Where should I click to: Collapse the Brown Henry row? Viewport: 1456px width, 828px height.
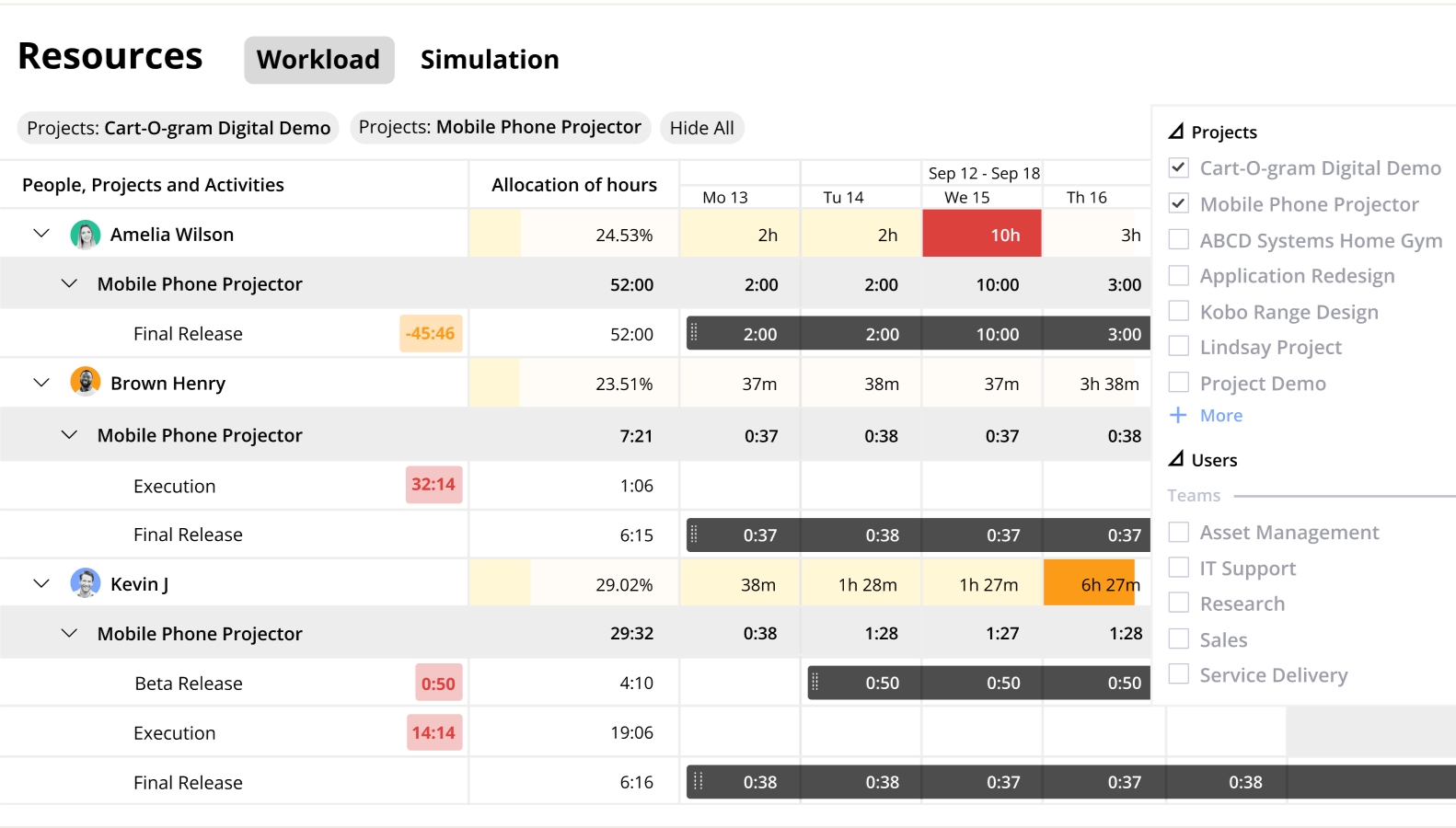tap(40, 382)
